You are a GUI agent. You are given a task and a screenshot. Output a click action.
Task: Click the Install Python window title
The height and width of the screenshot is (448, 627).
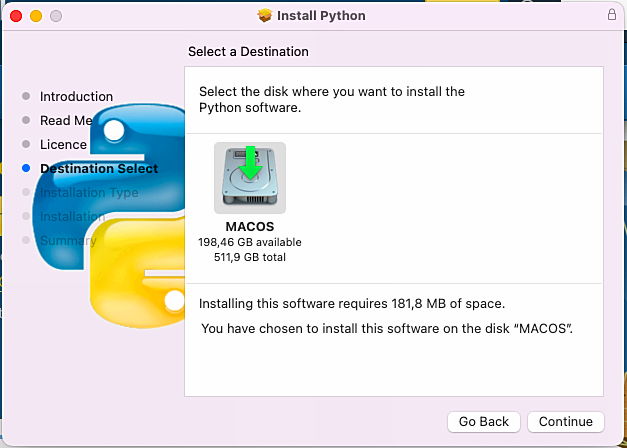pos(321,16)
